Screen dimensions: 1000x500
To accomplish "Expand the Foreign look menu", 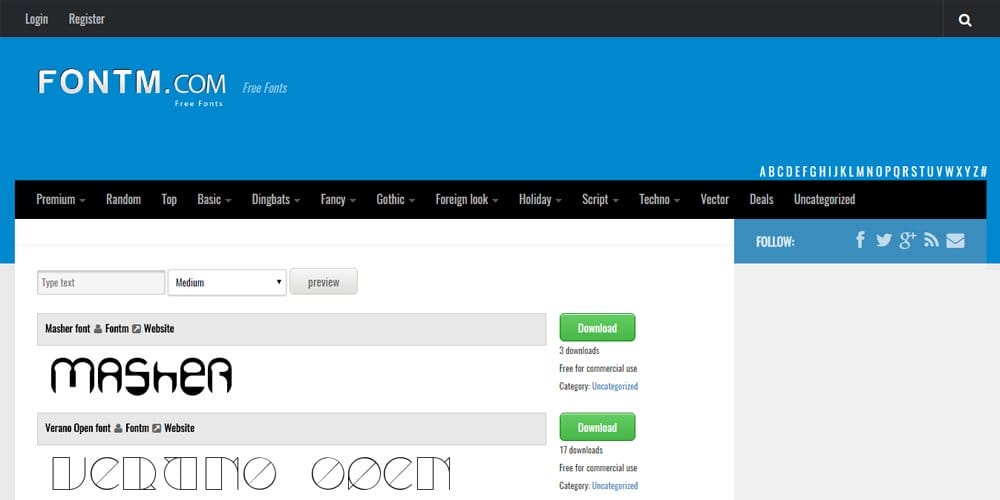I will (x=467, y=200).
